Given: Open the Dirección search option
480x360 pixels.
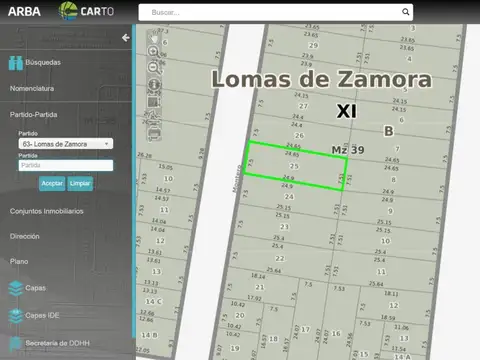Looking at the screenshot, I should click(25, 236).
